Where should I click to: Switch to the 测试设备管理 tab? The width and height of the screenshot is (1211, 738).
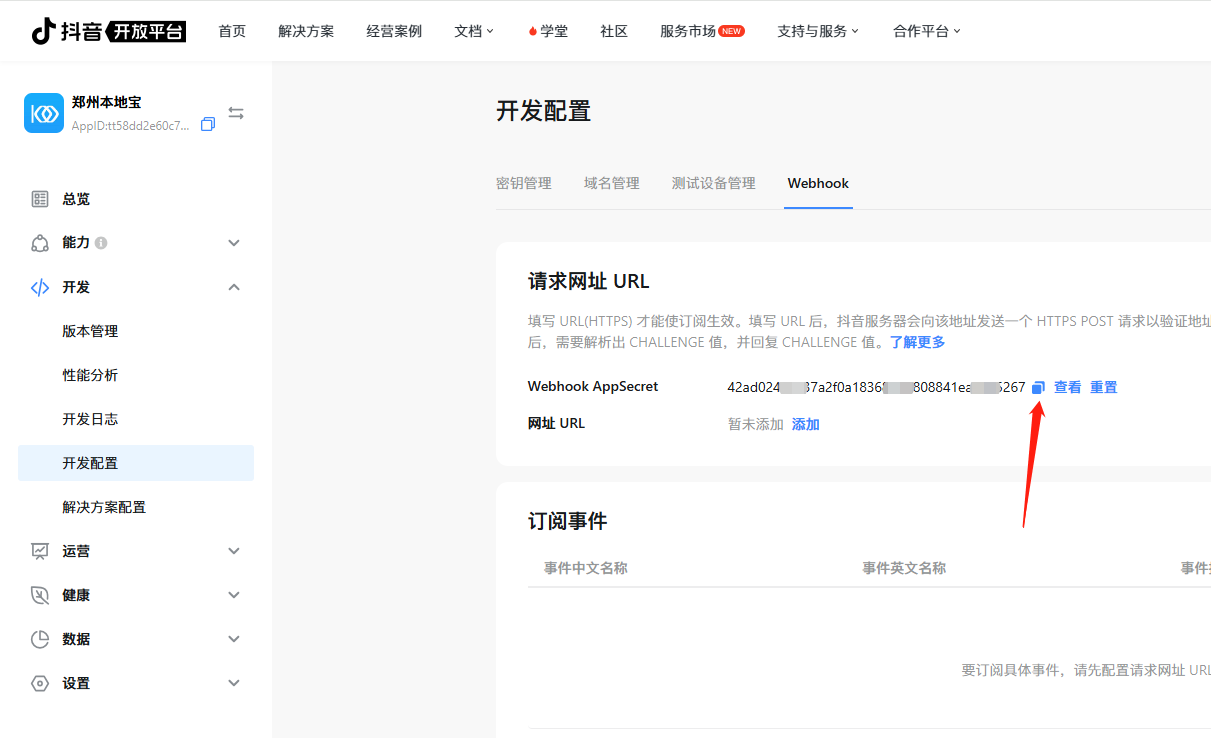tap(714, 183)
